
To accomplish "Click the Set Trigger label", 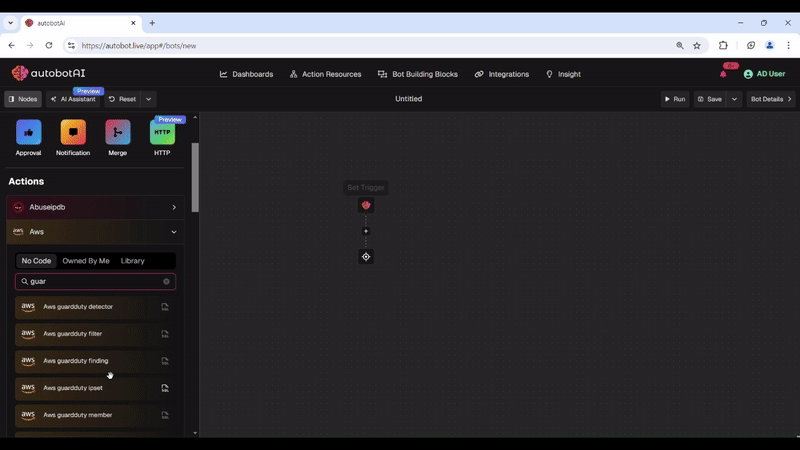I will tap(366, 188).
